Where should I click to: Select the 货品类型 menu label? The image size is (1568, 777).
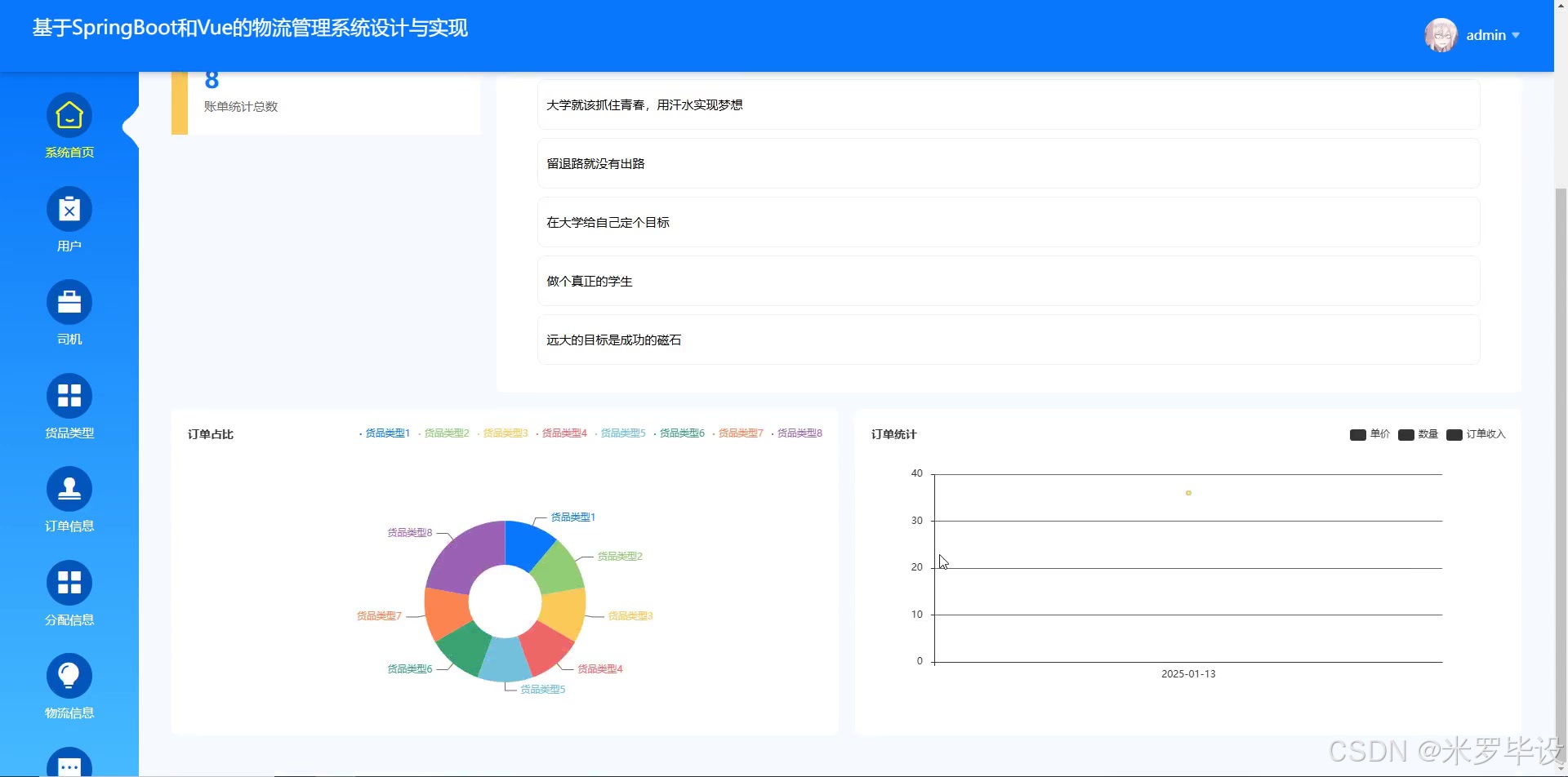(69, 433)
